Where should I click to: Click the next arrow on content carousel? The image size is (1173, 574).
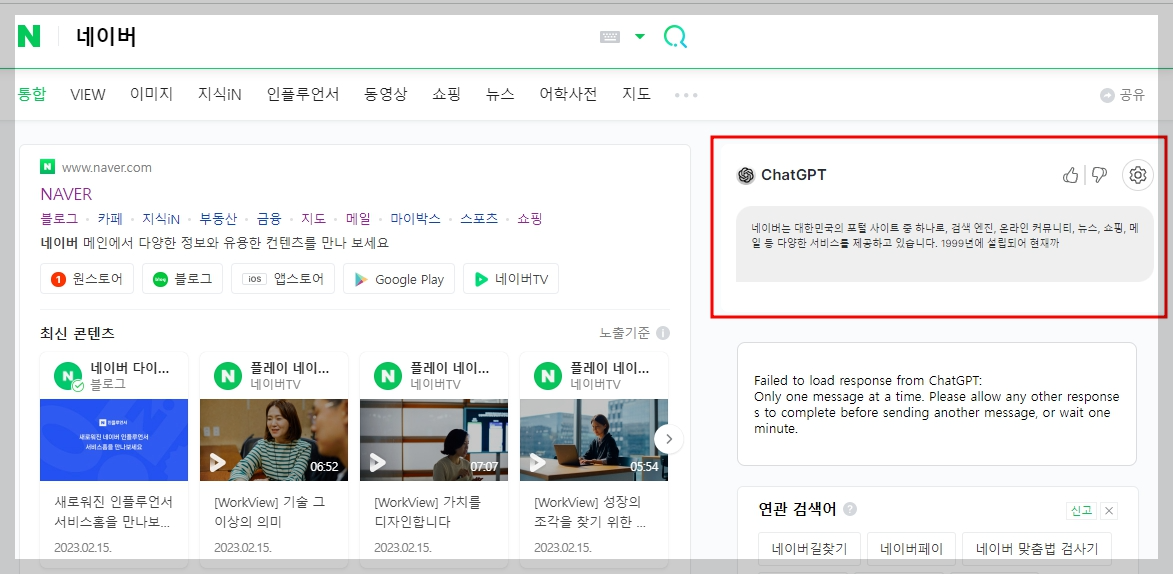[x=669, y=439]
